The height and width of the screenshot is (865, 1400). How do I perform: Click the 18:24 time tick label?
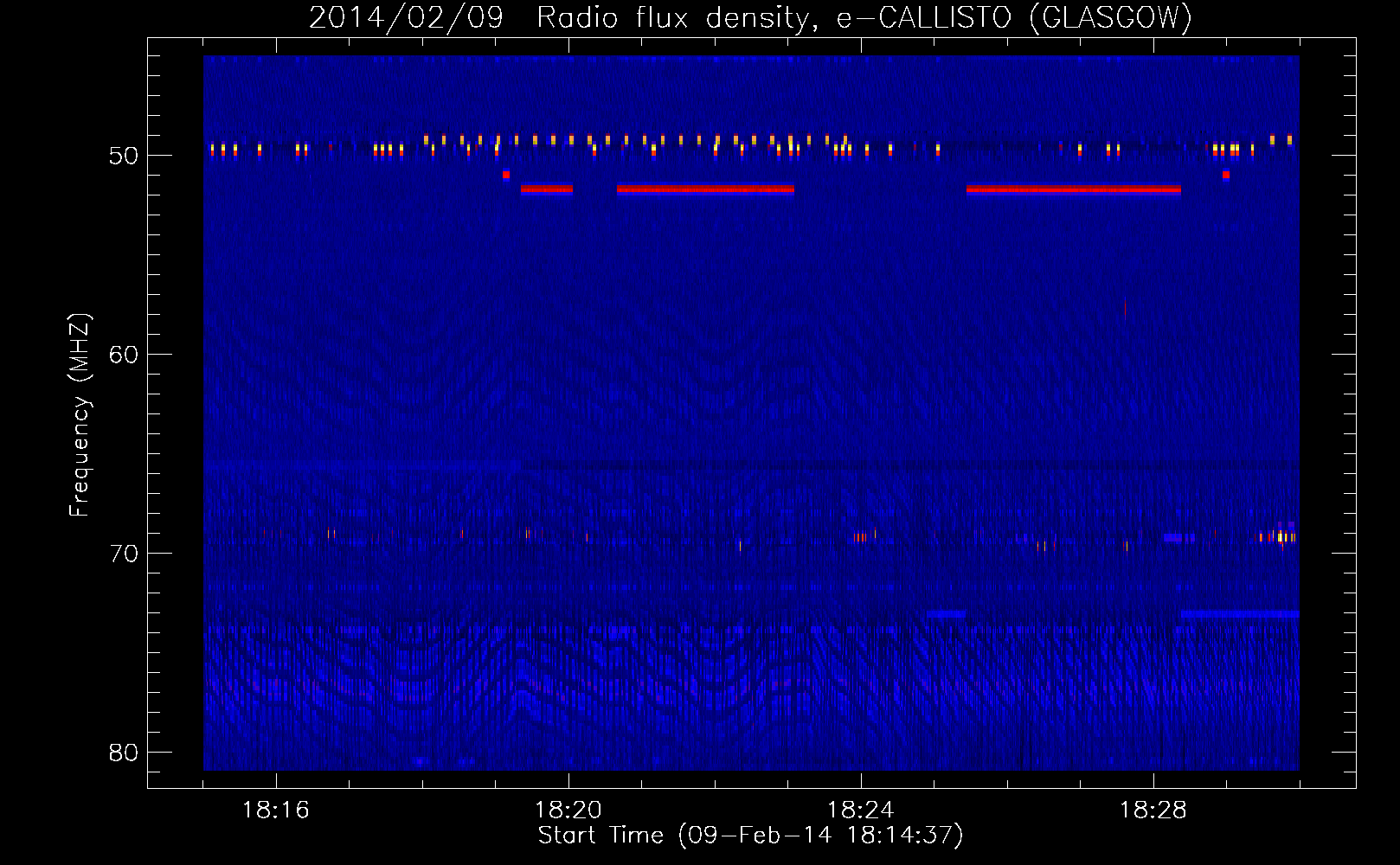click(x=861, y=811)
